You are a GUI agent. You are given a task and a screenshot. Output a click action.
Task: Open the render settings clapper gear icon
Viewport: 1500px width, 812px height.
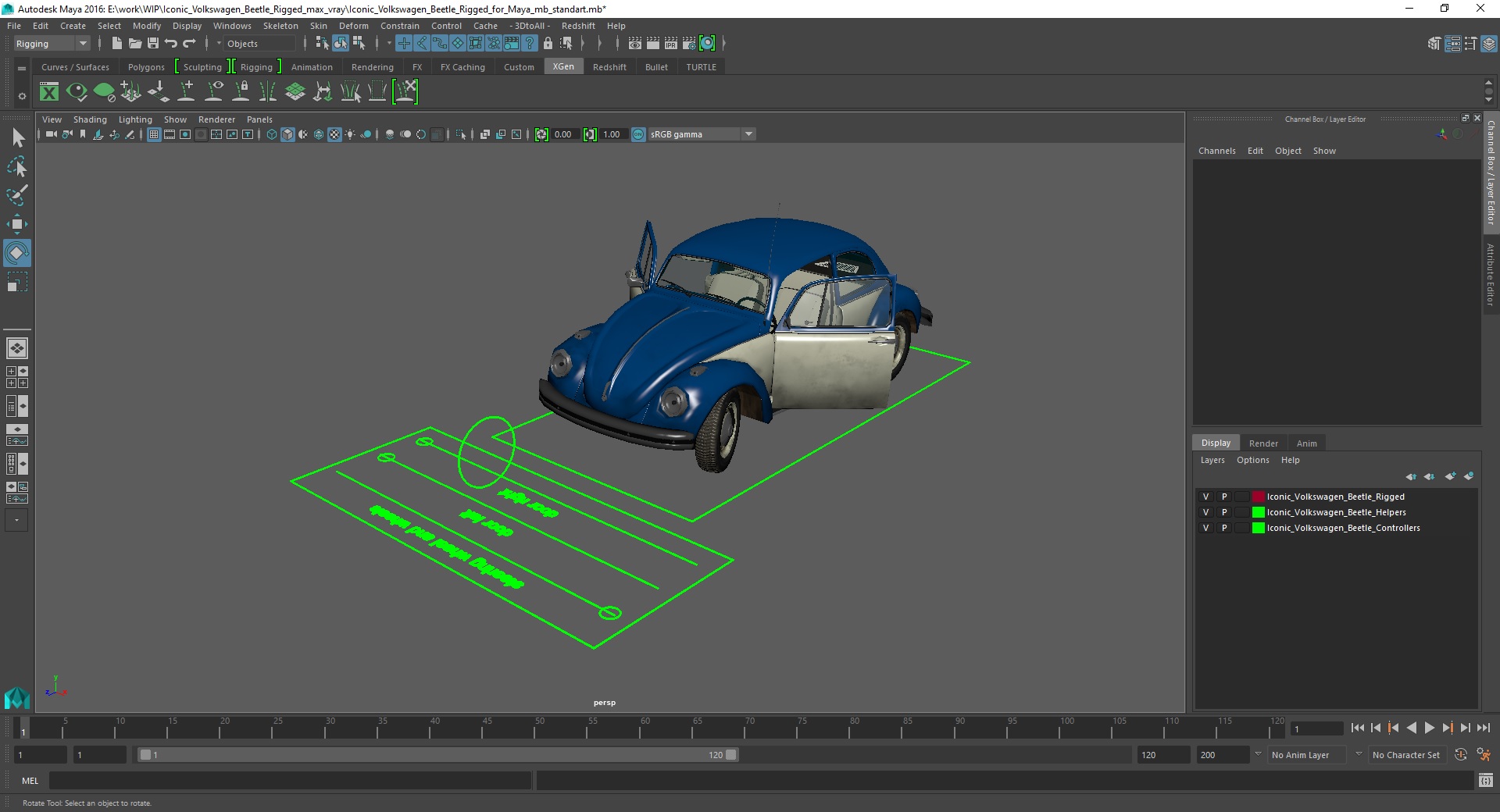coord(689,44)
